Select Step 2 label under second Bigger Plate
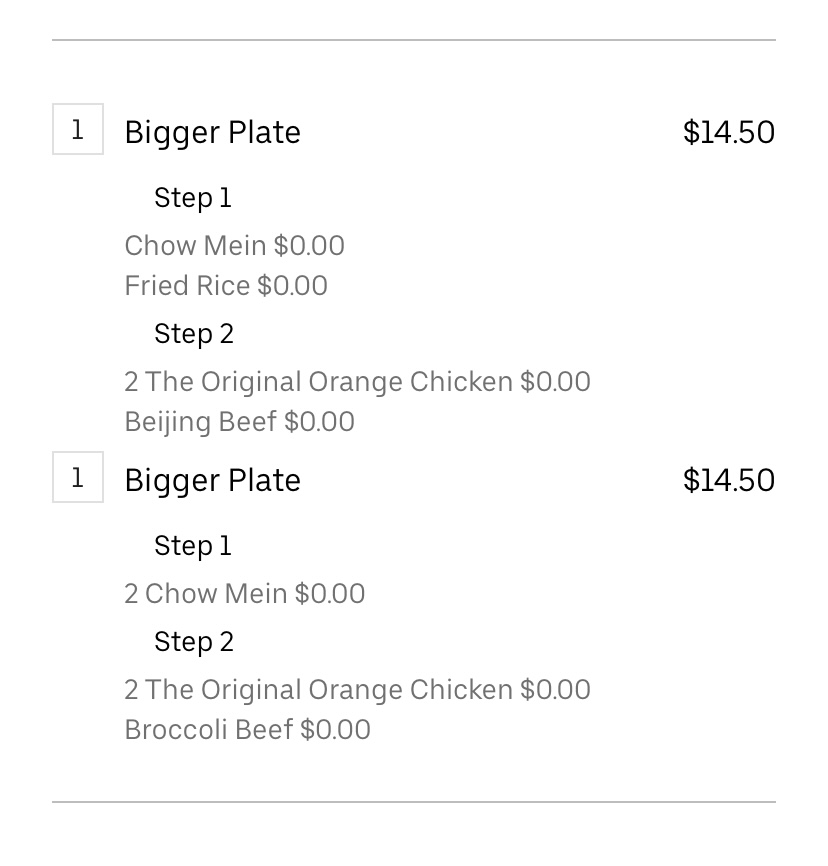Viewport: 828px width, 866px height. 194,642
